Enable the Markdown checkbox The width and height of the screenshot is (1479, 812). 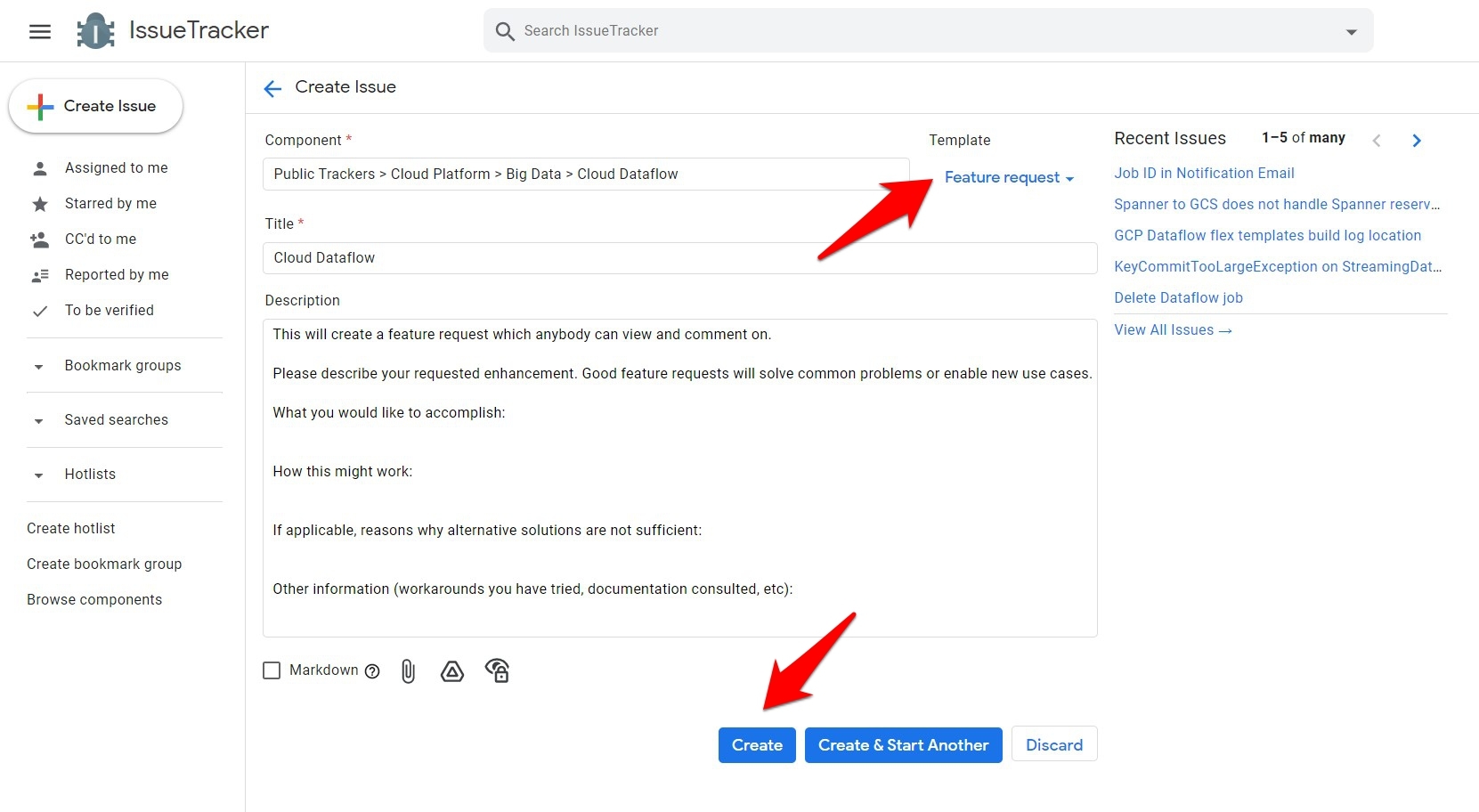(x=272, y=670)
